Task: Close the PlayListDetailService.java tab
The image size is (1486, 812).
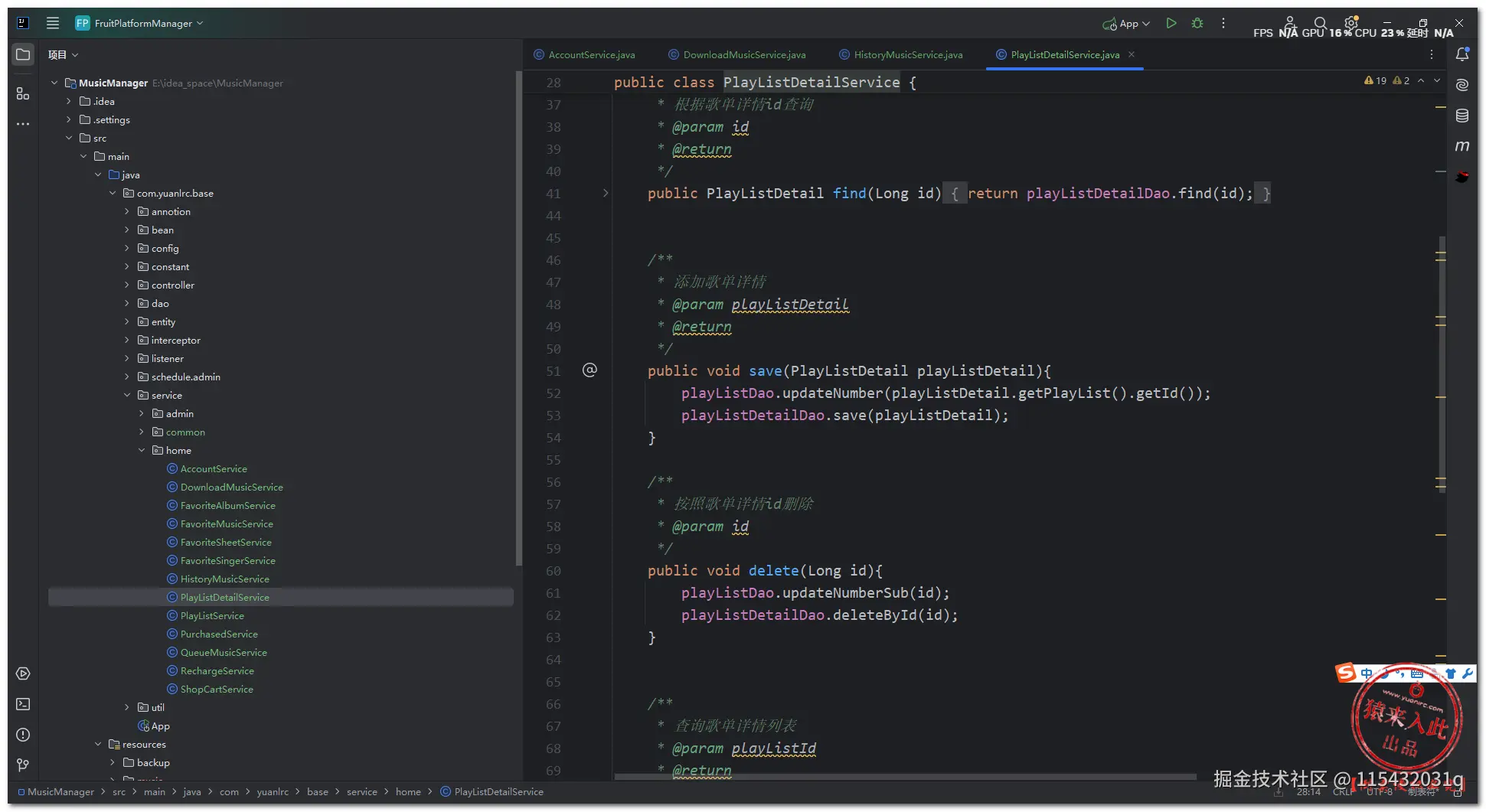Action: [1132, 54]
